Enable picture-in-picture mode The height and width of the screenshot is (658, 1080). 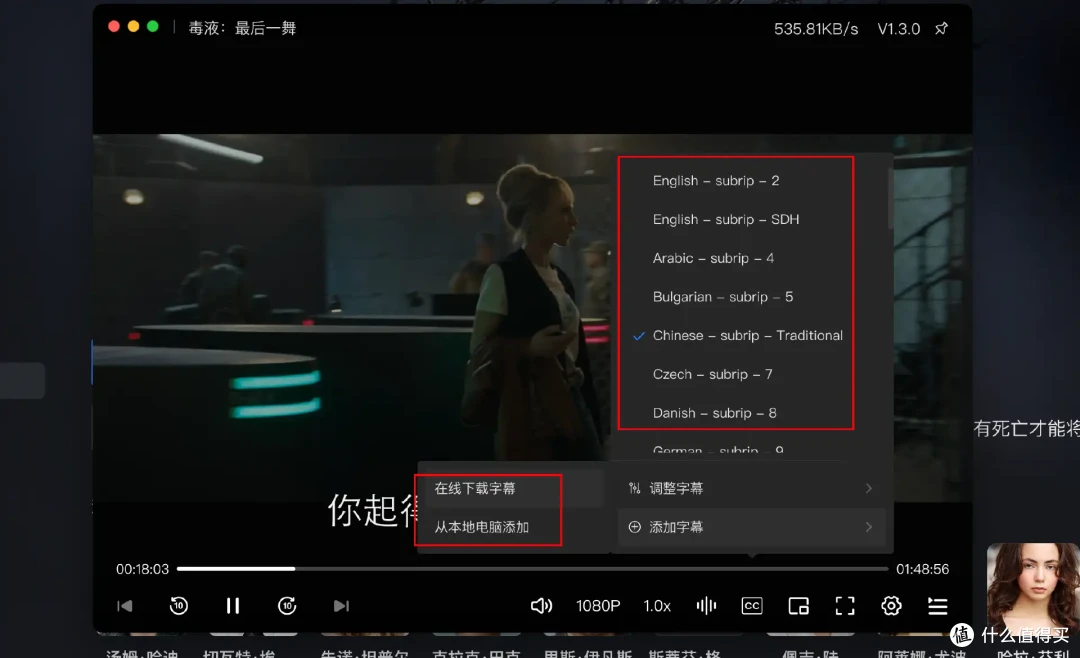point(798,606)
